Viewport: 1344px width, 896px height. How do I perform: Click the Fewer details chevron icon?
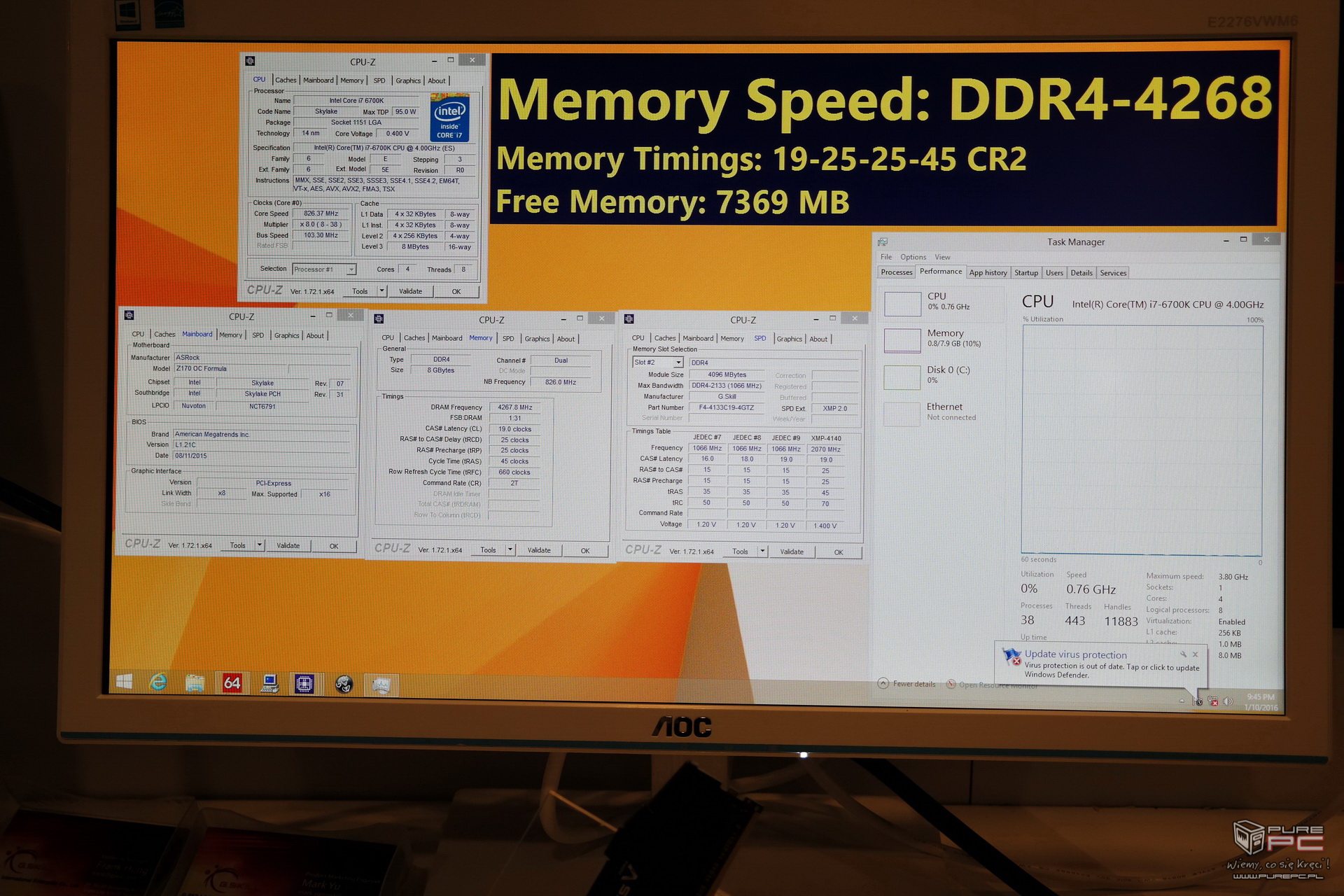[x=883, y=683]
